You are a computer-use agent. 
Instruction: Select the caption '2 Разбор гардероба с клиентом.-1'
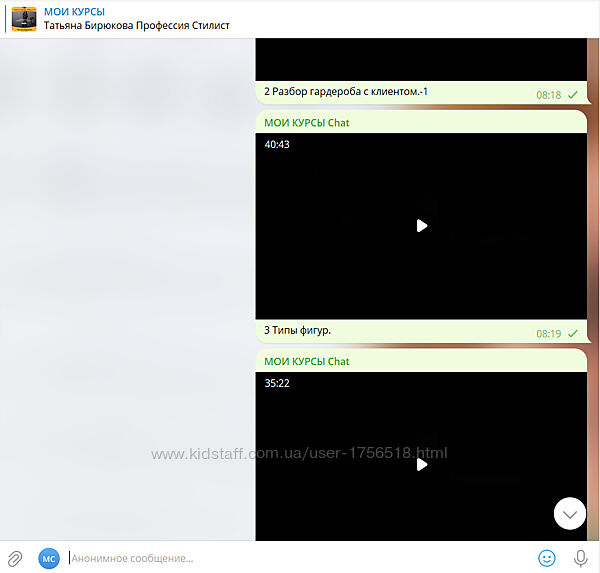pos(346,92)
